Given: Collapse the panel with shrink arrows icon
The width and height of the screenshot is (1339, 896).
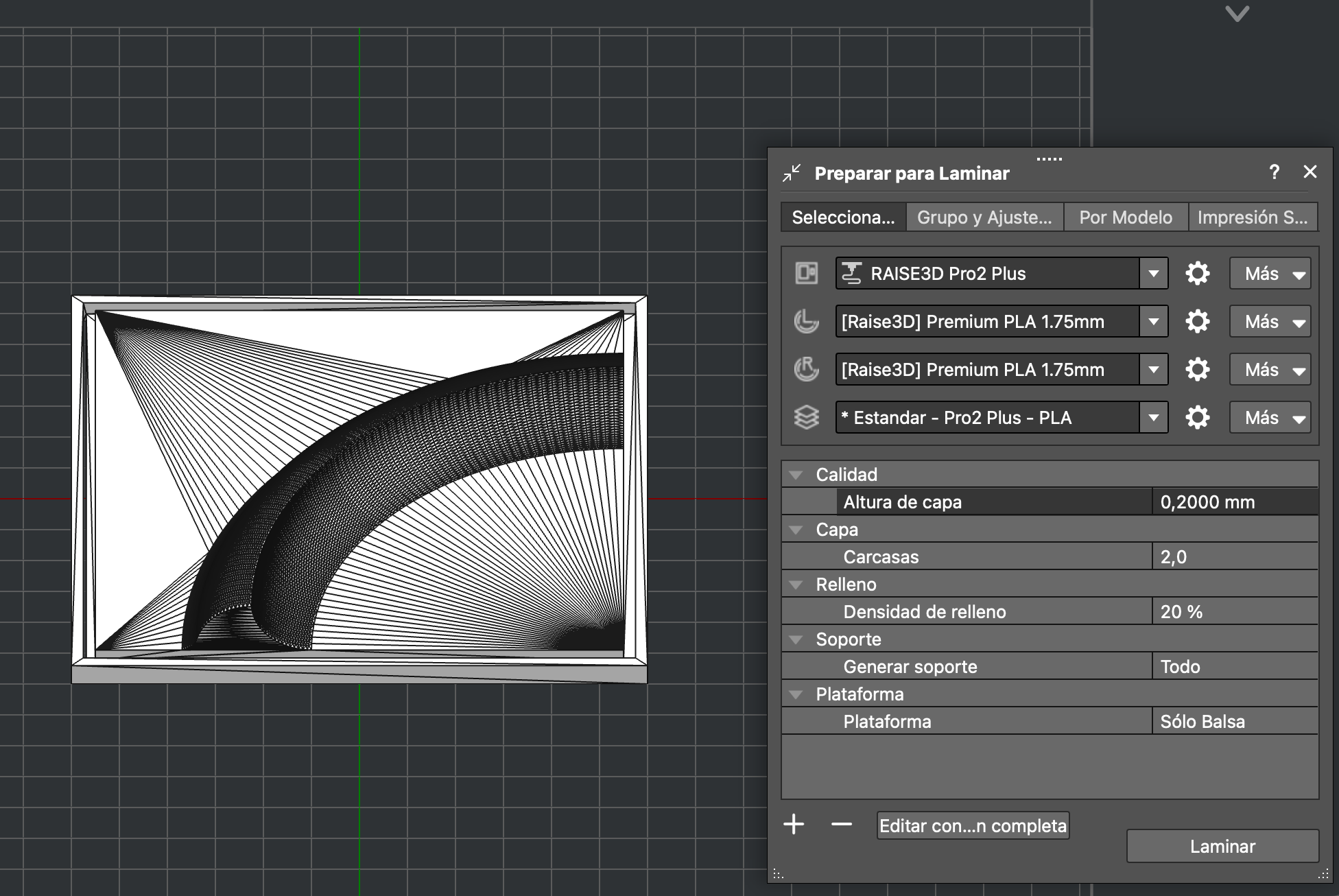Looking at the screenshot, I should coord(792,173).
